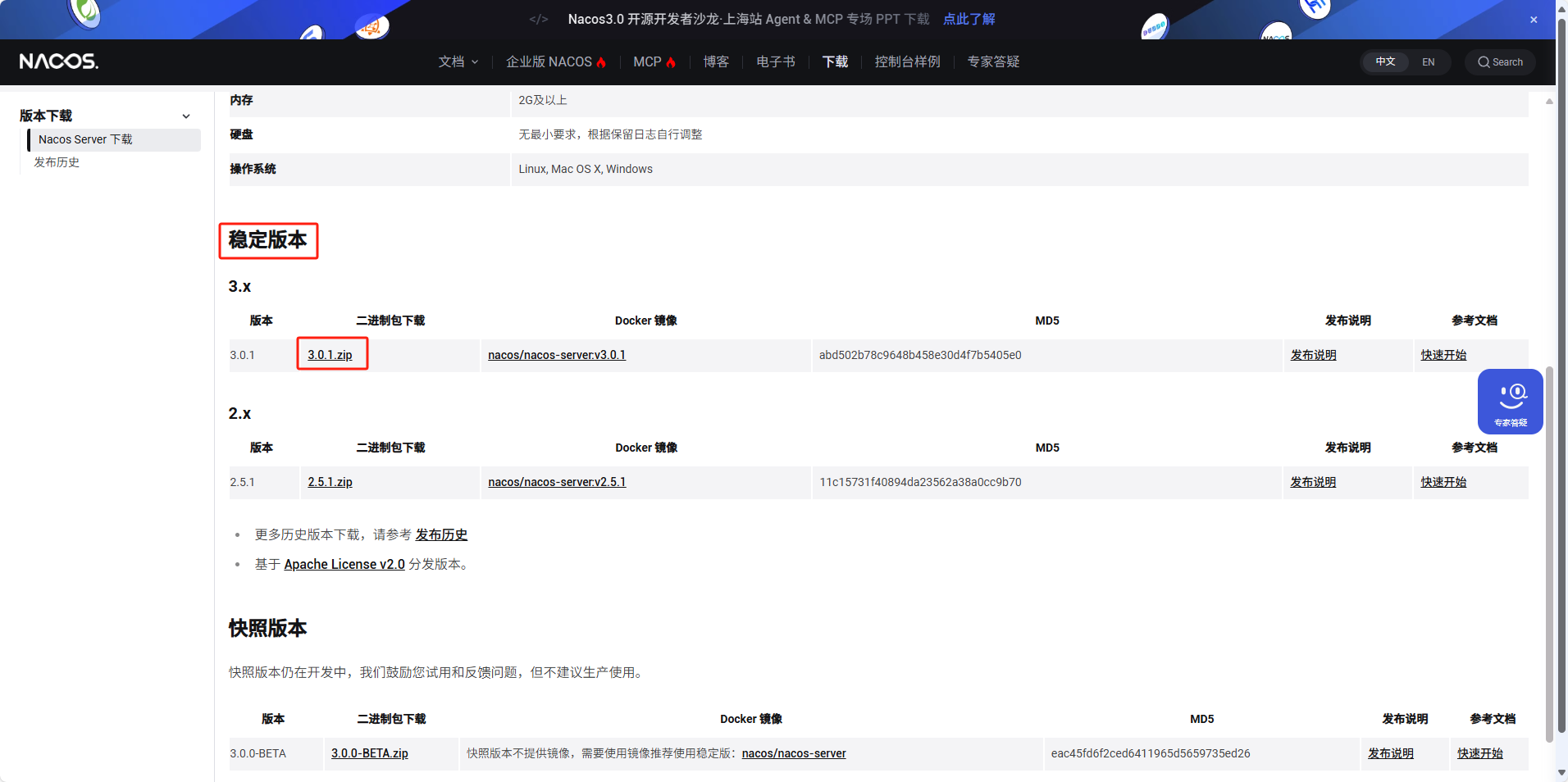This screenshot has height=782, width=1568.
Task: Select Nacos Server 下载 in the sidebar
Action: pos(84,139)
